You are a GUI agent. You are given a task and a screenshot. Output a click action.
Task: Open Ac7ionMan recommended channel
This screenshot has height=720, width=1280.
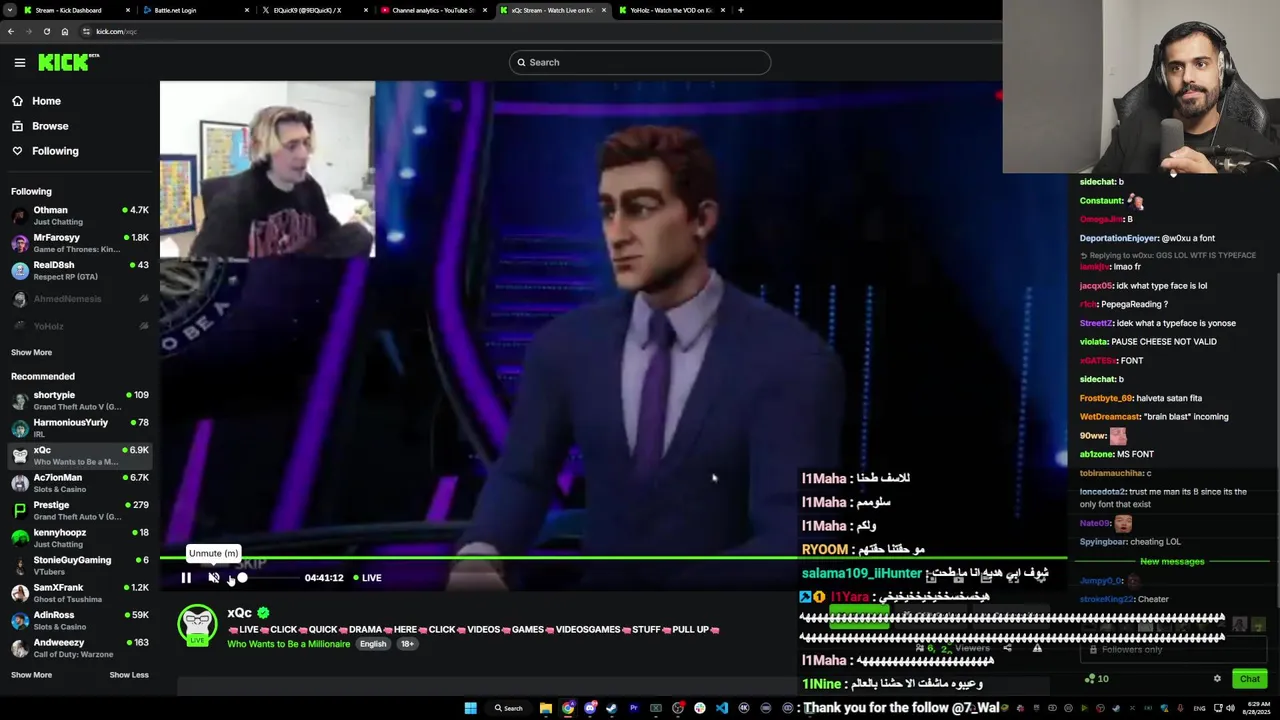(80, 483)
